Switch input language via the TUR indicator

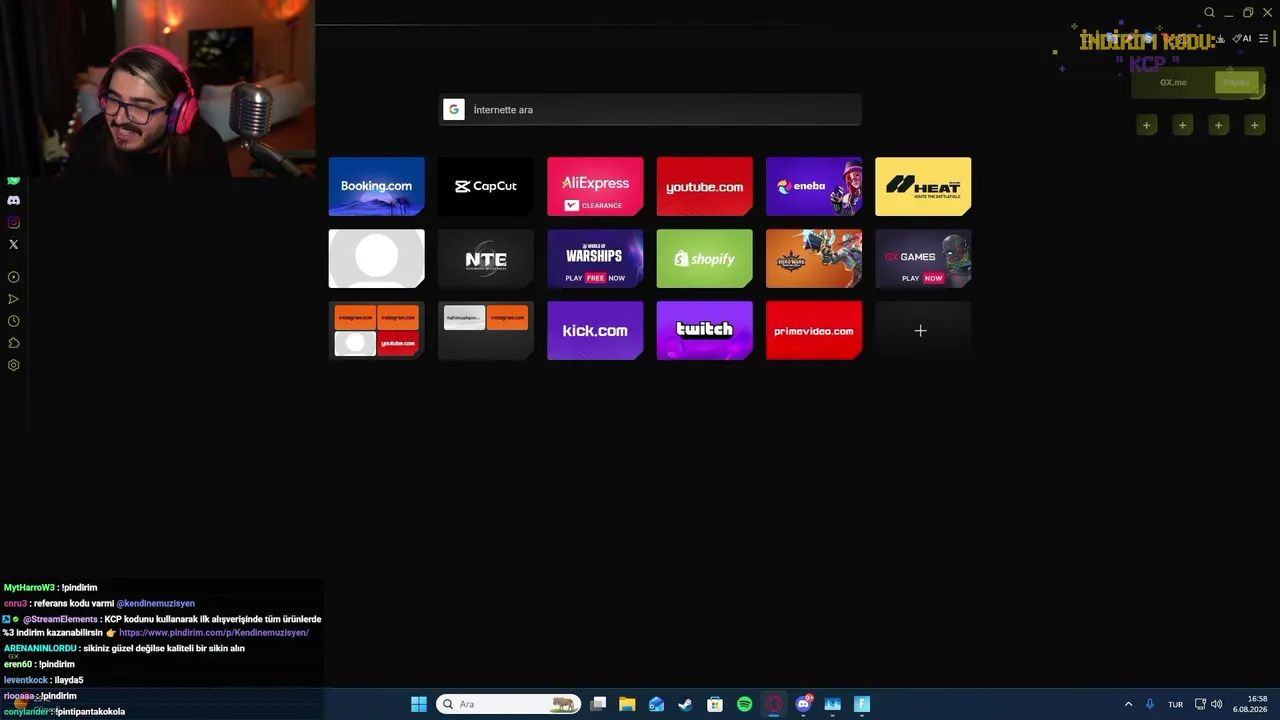[x=1176, y=704]
